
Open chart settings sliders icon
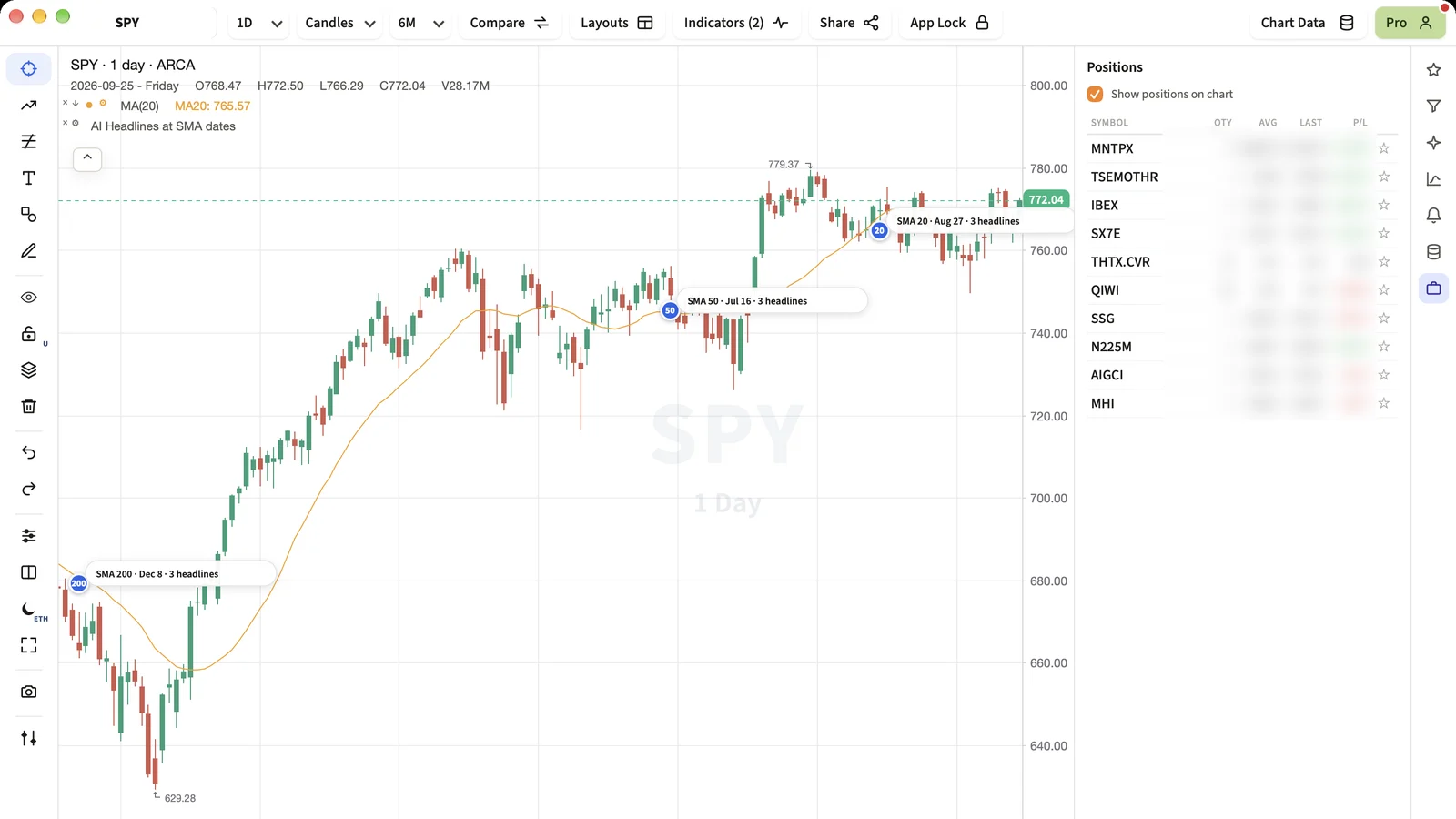[29, 536]
